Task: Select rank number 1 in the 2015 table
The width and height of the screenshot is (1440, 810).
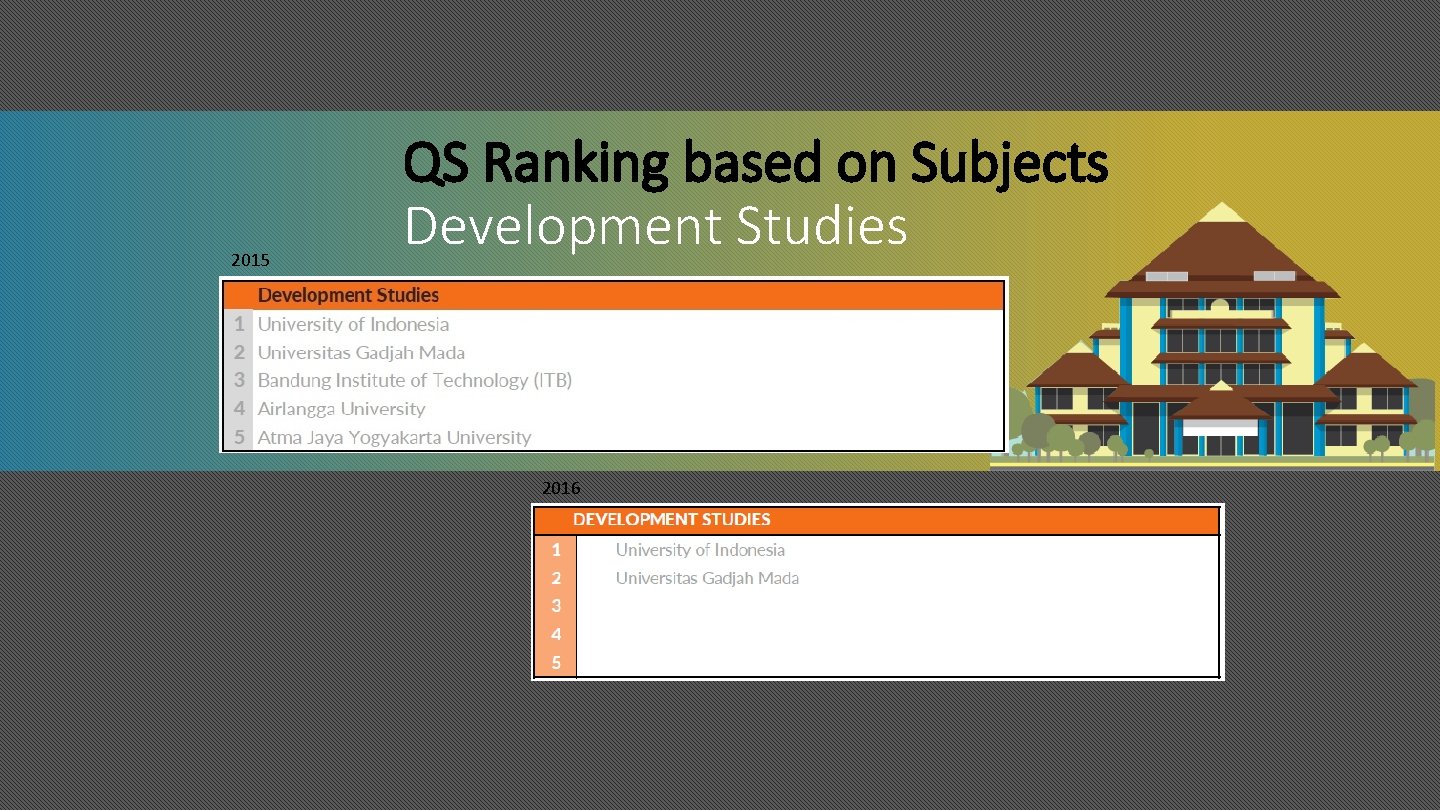Action: [239, 324]
